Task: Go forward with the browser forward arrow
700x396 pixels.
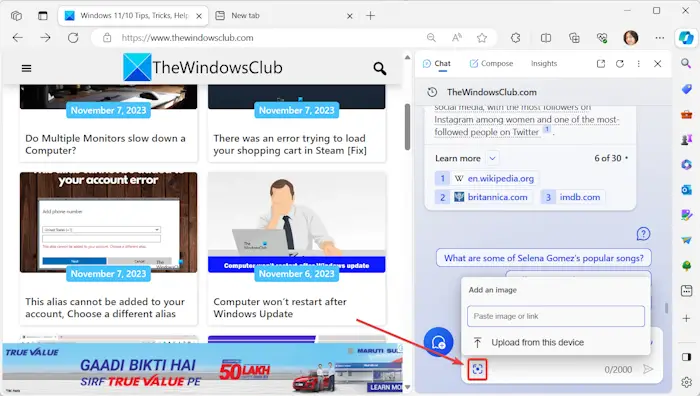Action: (45, 38)
